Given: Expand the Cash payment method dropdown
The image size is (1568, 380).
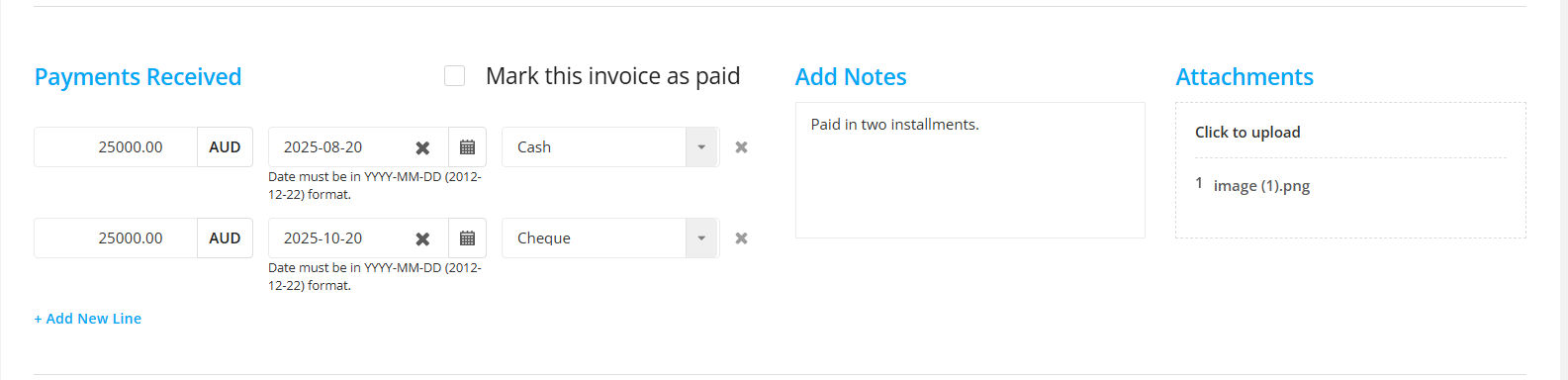Looking at the screenshot, I should click(610, 147).
